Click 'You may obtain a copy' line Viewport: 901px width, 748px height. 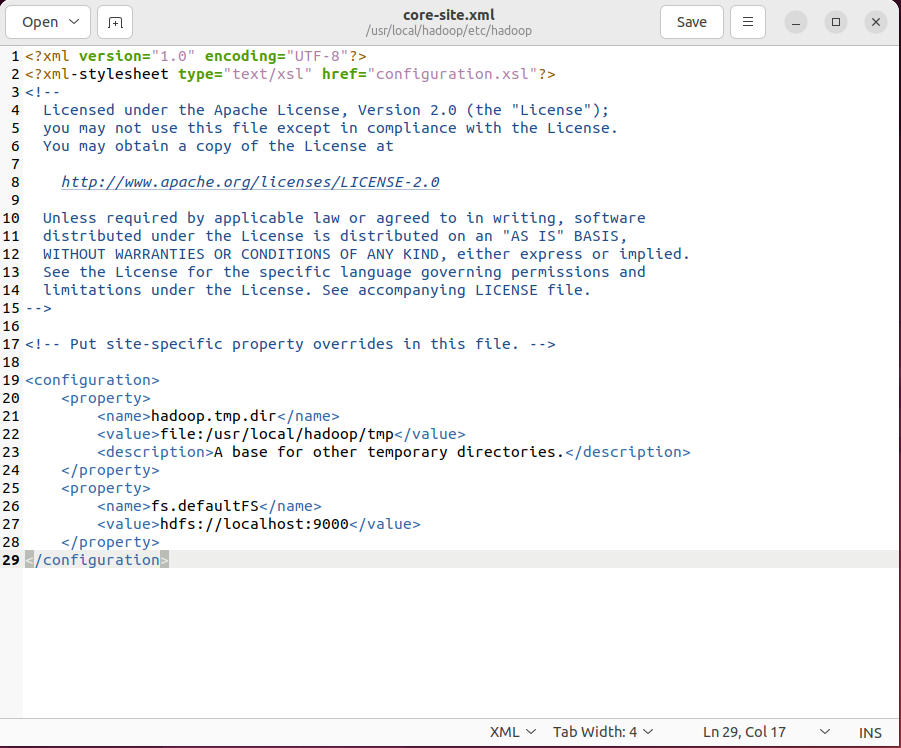(x=218, y=146)
